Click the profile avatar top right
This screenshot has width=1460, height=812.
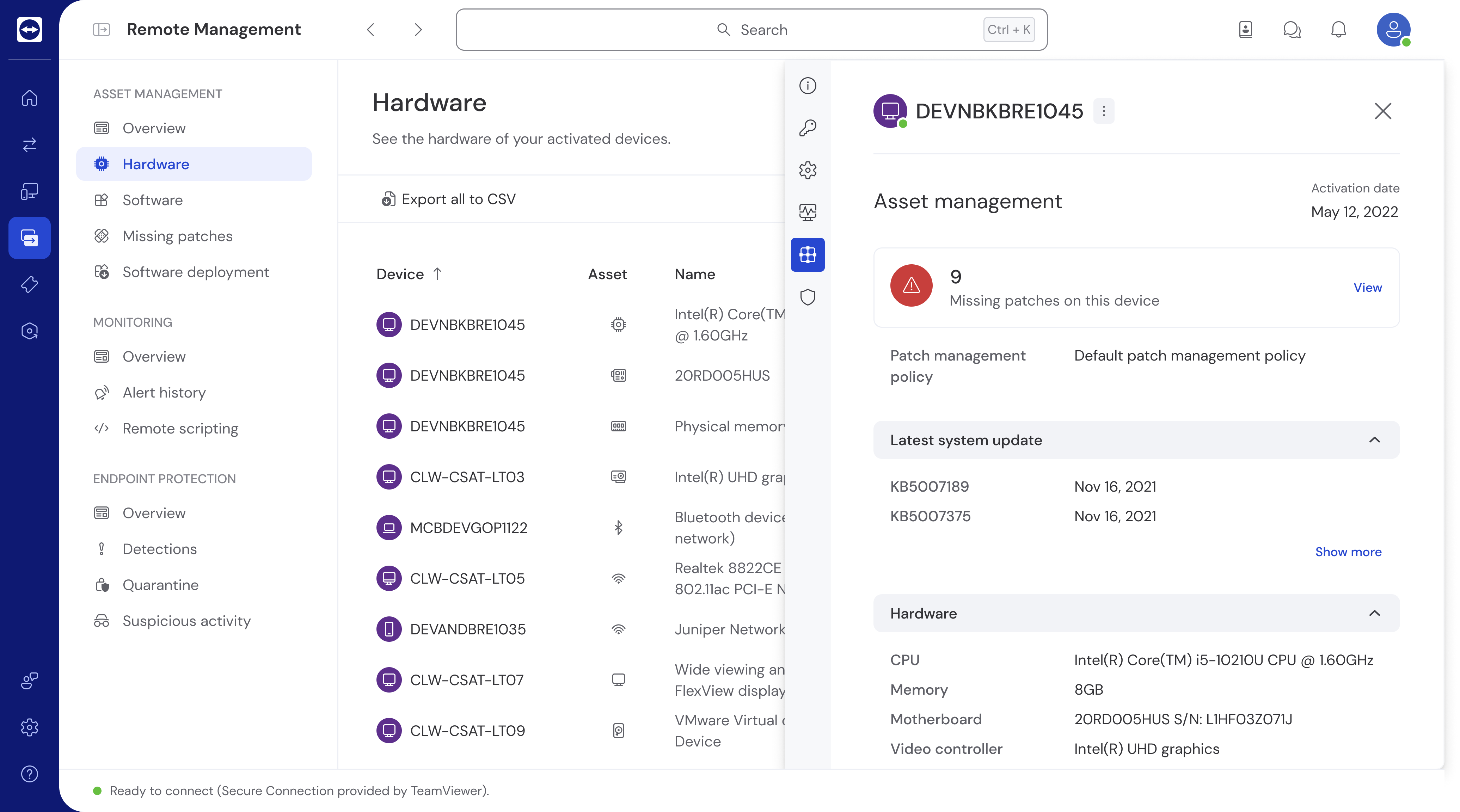click(1394, 30)
